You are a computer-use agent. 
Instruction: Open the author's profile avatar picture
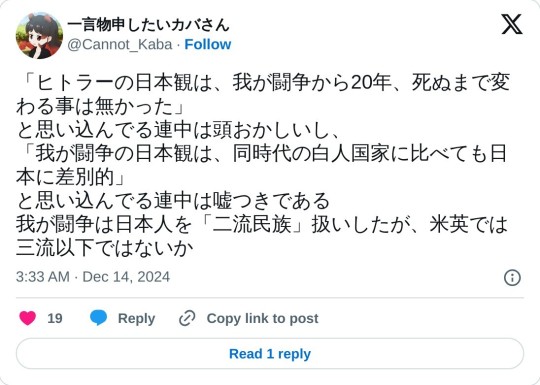(x=39, y=35)
